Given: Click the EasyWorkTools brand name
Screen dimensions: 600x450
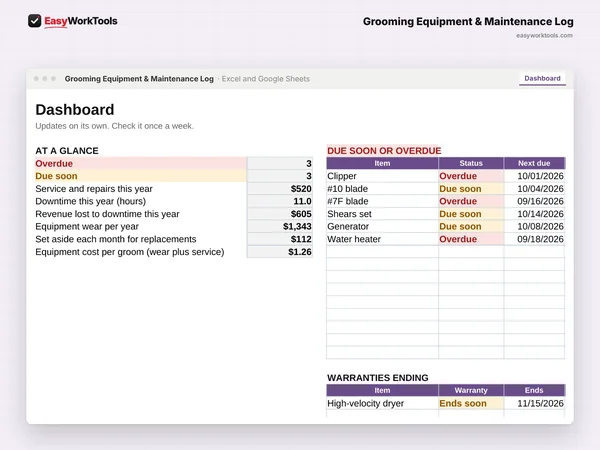Looking at the screenshot, I should coord(81,21).
